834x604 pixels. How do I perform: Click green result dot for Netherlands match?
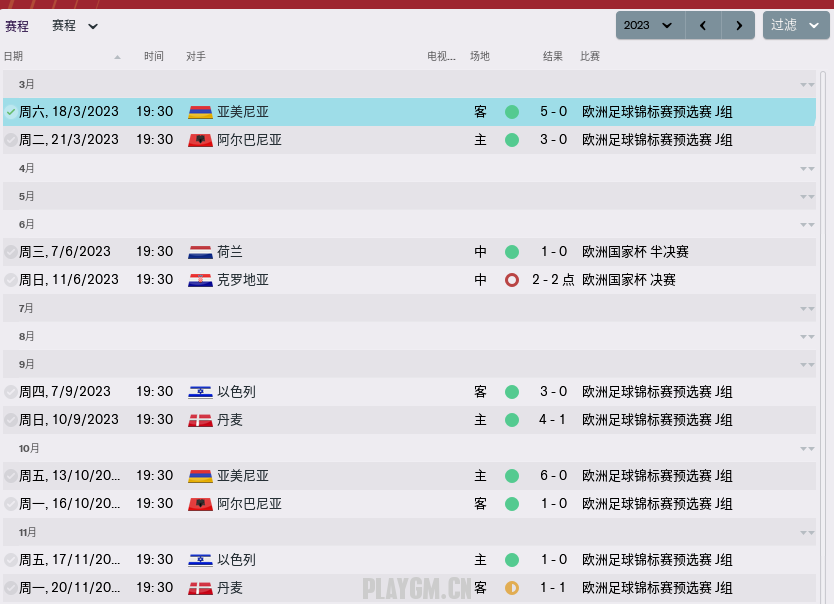point(512,252)
